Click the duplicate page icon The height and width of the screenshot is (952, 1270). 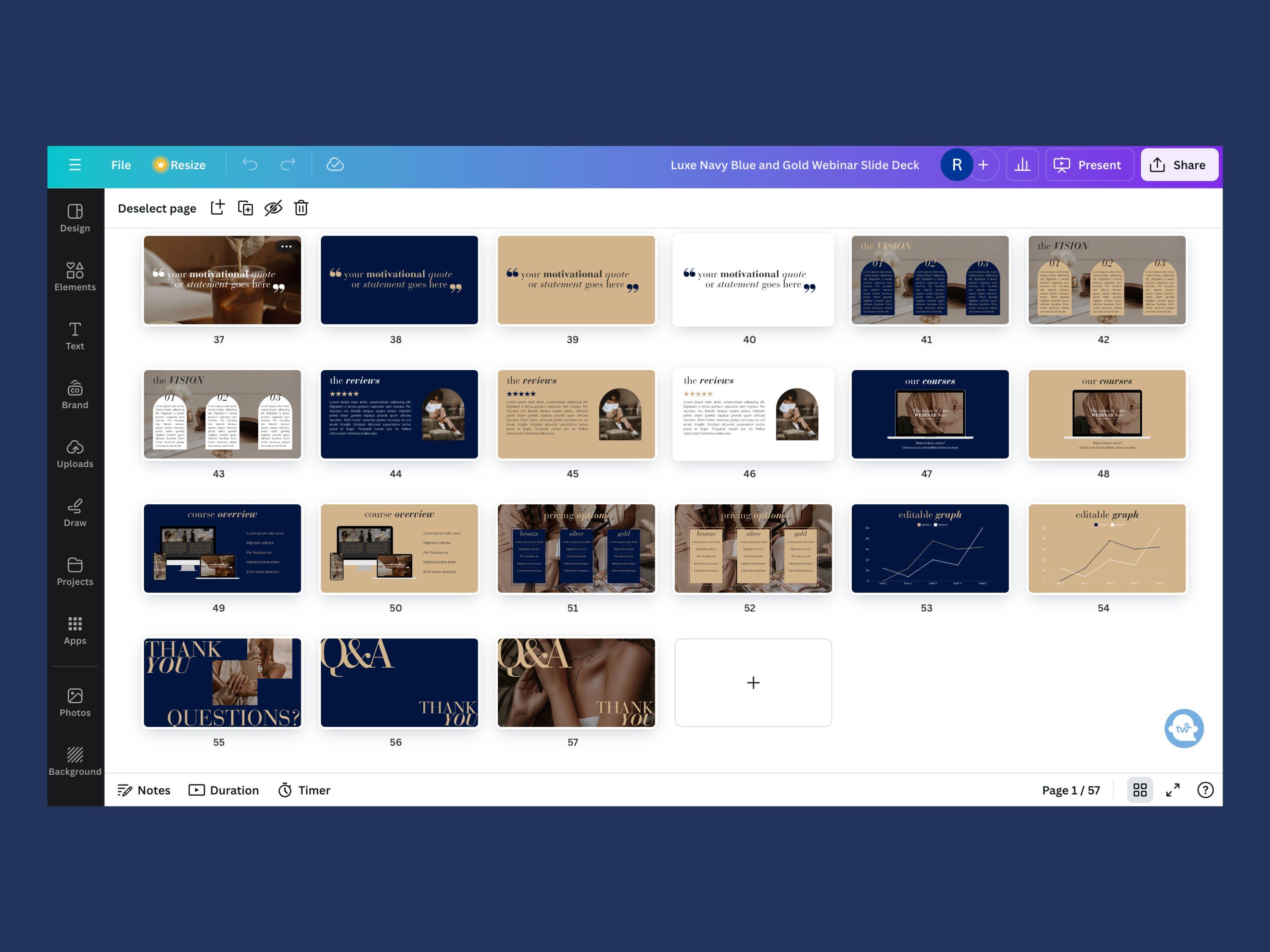tap(246, 208)
